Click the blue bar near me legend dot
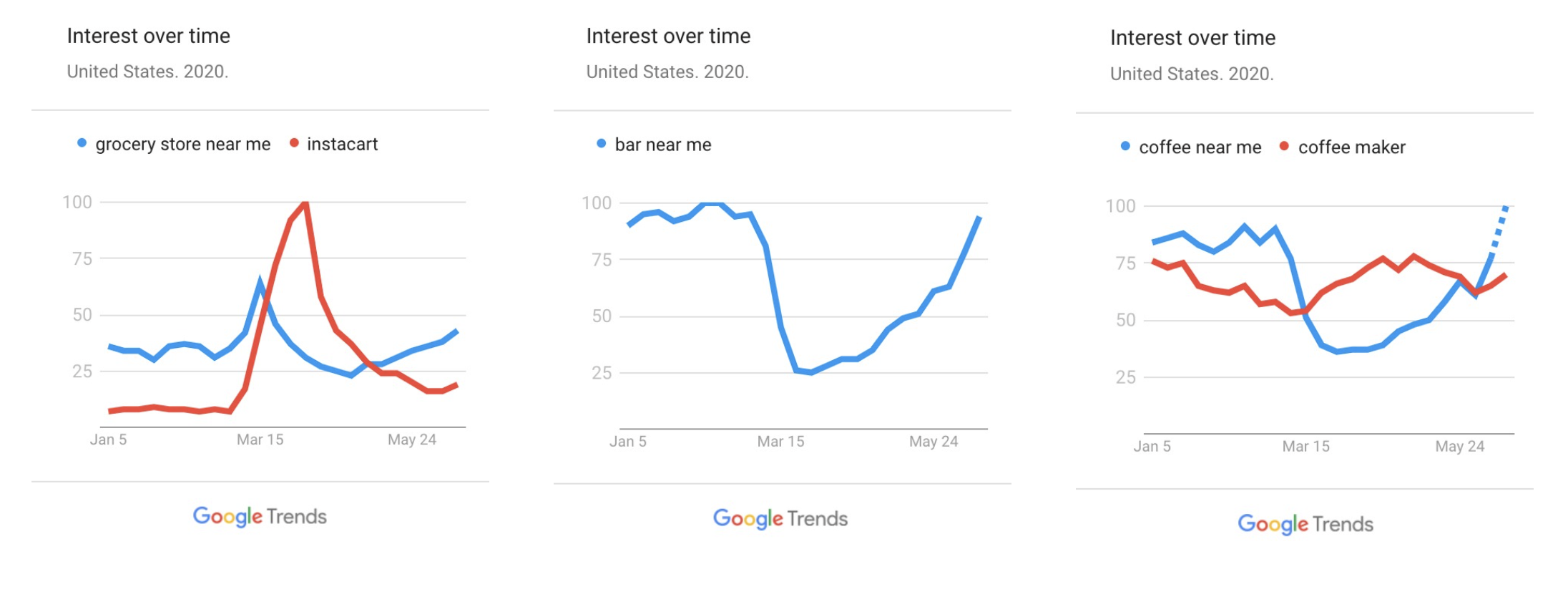 pos(601,144)
